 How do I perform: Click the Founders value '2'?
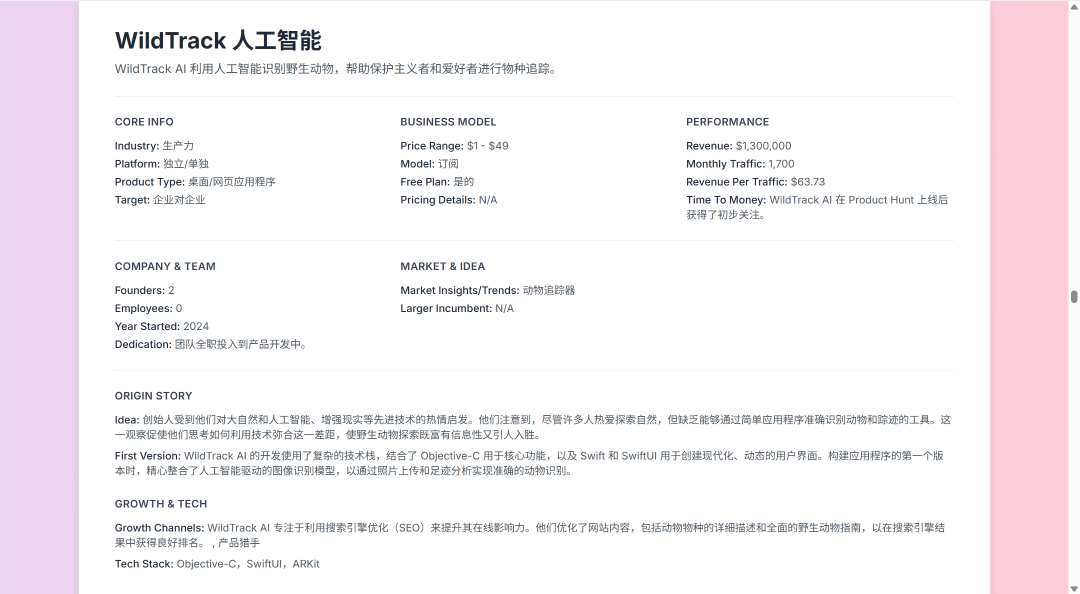172,291
